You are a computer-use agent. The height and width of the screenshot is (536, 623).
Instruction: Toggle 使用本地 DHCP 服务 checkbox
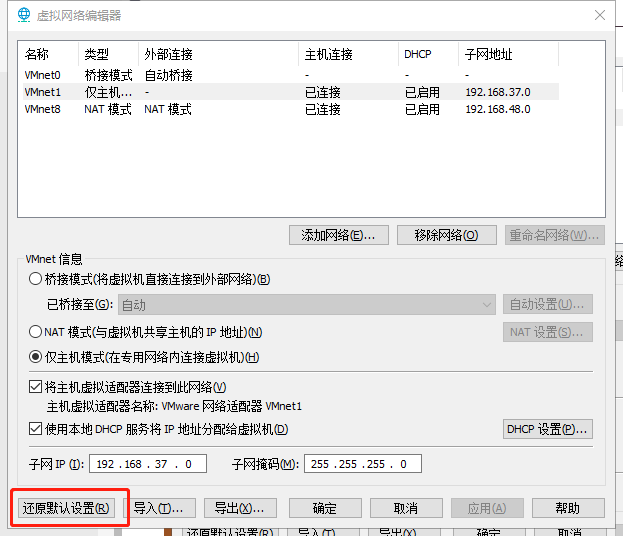(35, 429)
